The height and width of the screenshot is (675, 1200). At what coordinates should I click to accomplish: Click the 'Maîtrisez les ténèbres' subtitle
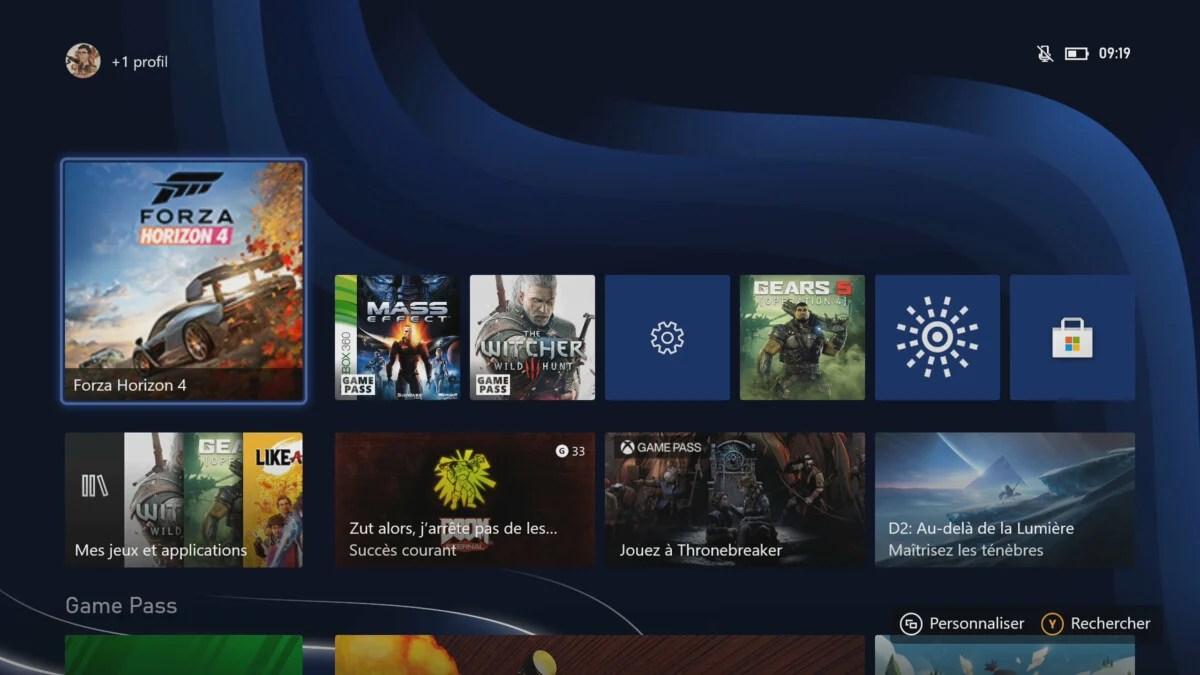pyautogui.click(x=966, y=551)
